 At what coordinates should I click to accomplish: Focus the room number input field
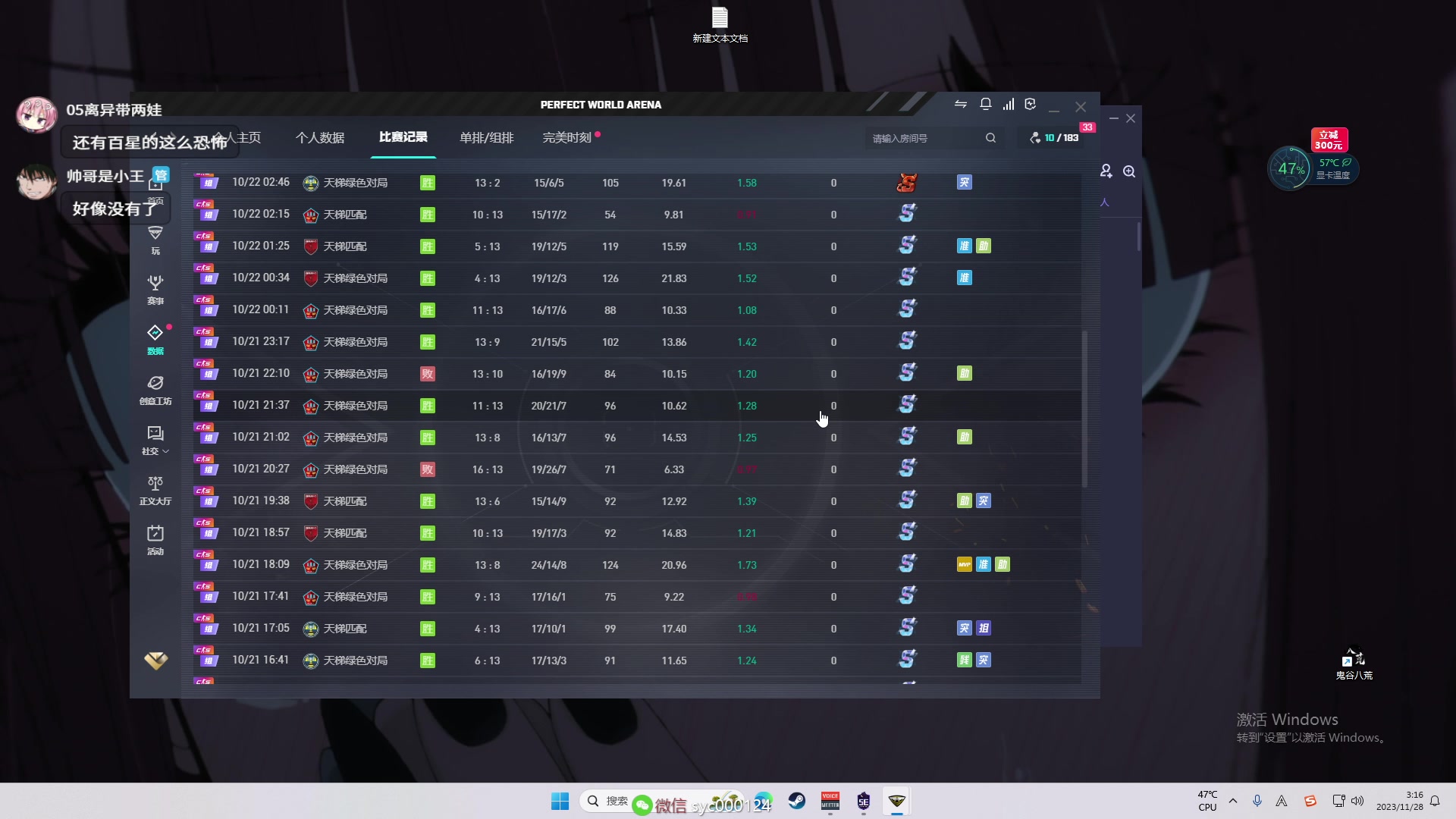924,138
